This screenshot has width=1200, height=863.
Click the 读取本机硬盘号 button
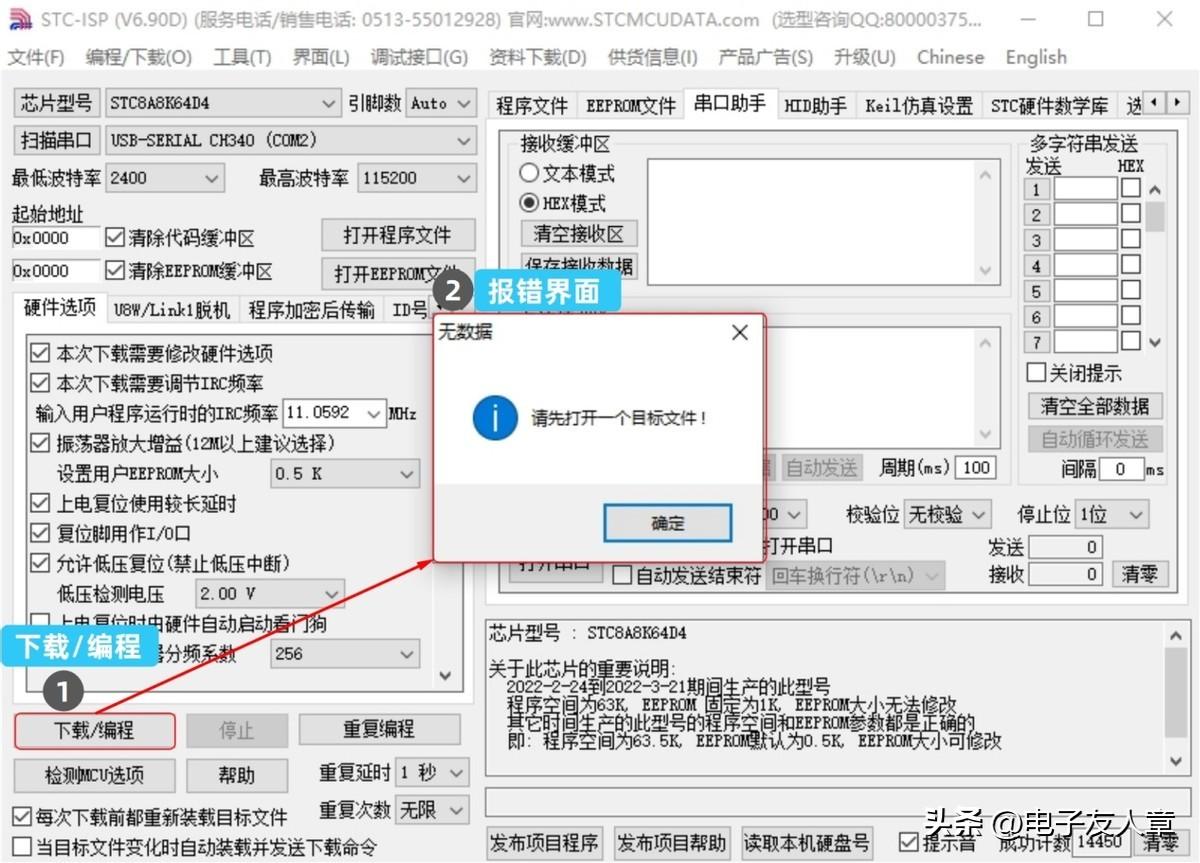coord(807,843)
